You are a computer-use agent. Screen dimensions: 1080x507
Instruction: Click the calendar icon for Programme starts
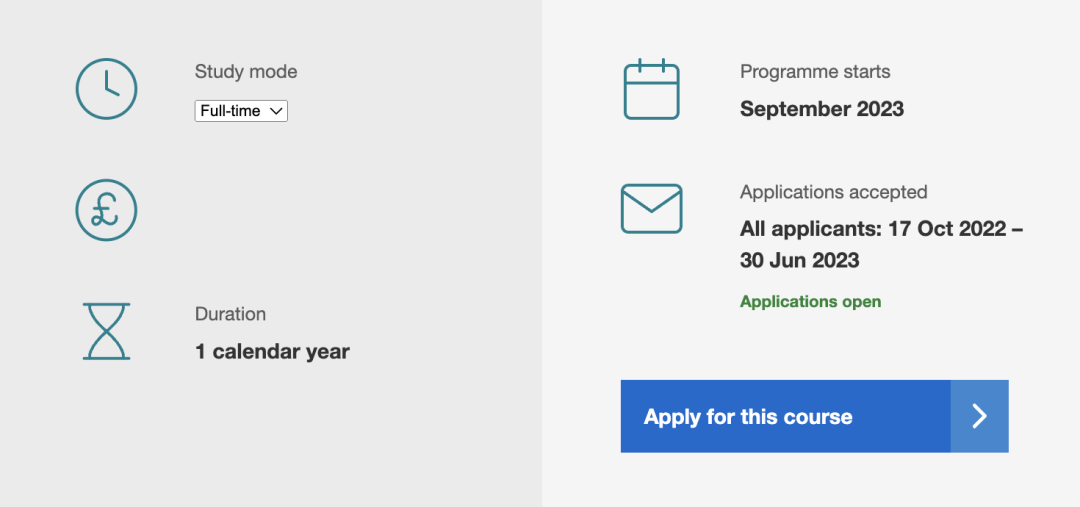tap(652, 89)
